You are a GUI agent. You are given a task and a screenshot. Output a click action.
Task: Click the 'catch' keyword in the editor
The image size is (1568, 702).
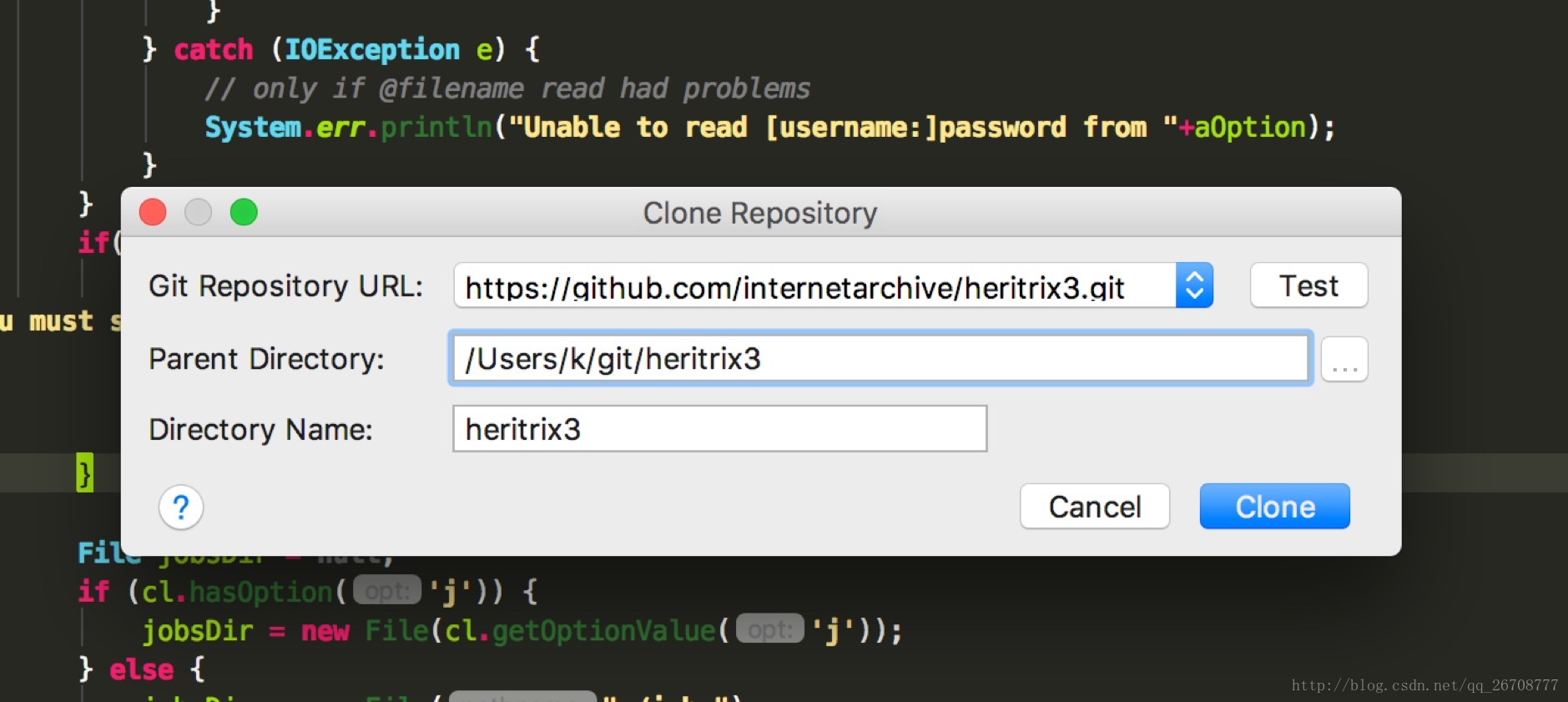(214, 50)
